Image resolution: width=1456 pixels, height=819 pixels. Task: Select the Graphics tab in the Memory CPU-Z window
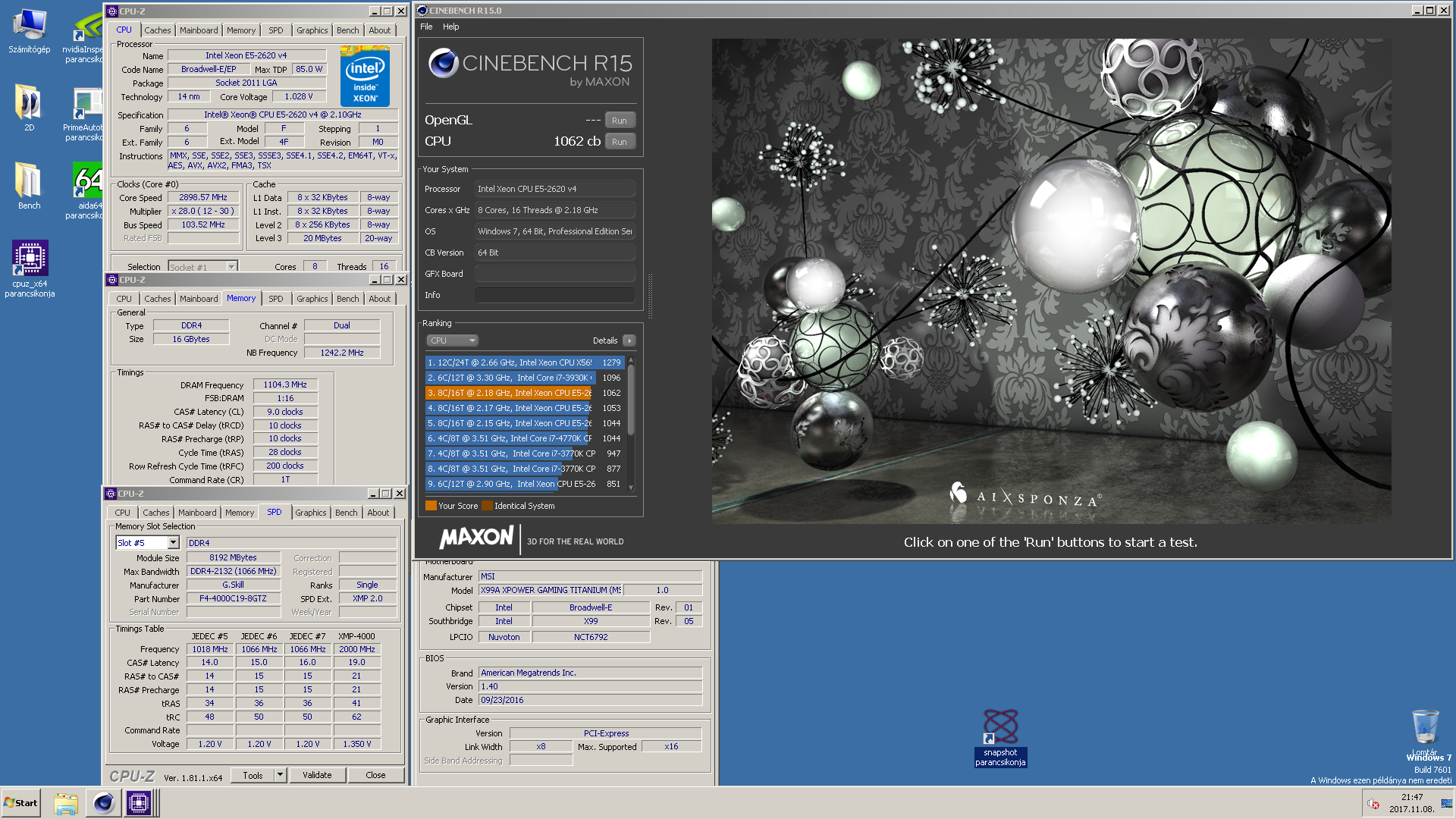[x=312, y=299]
